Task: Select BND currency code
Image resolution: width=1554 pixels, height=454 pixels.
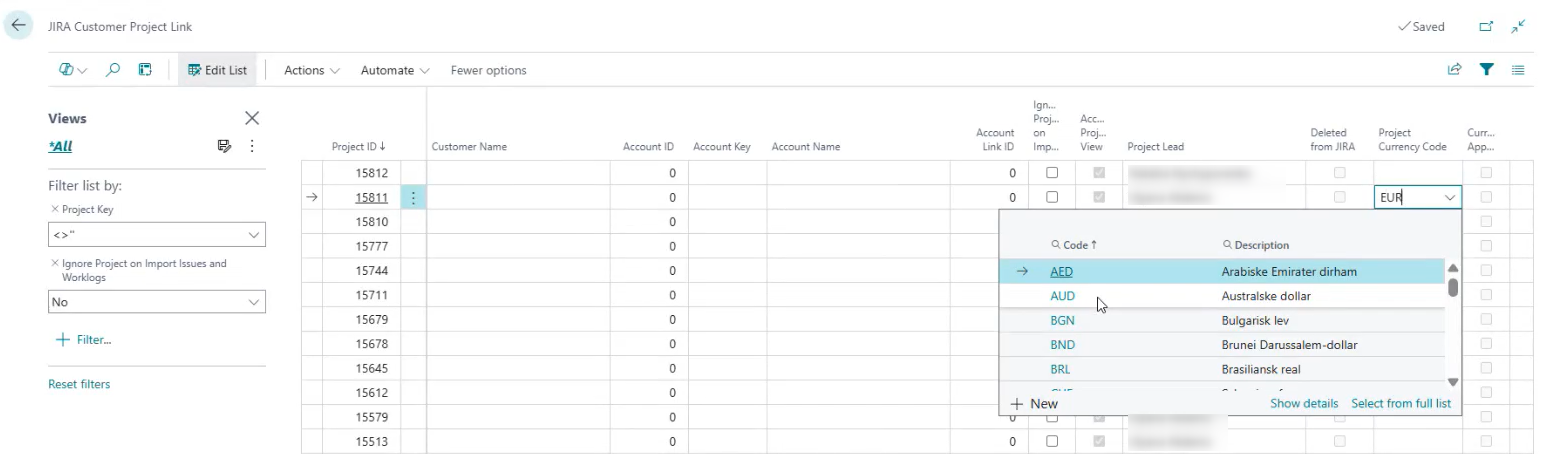Action: (1062, 345)
